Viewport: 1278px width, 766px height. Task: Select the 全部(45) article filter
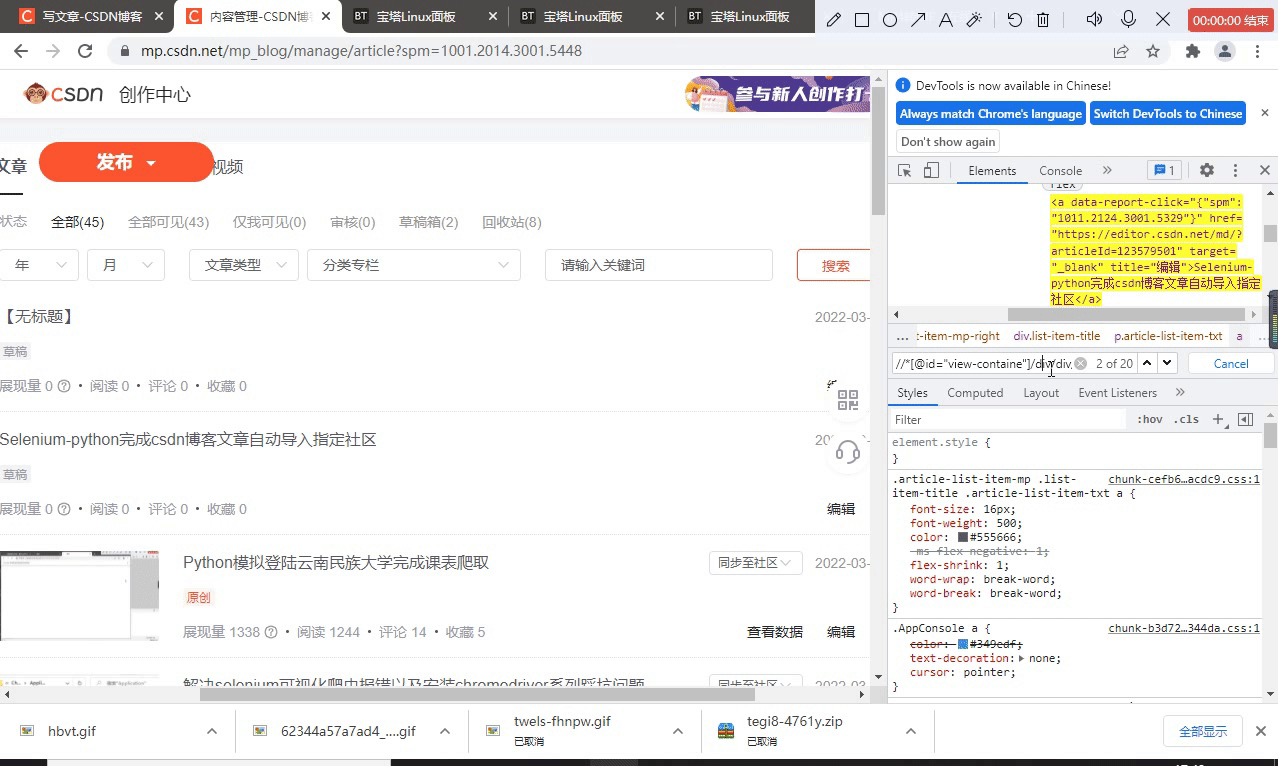[78, 222]
